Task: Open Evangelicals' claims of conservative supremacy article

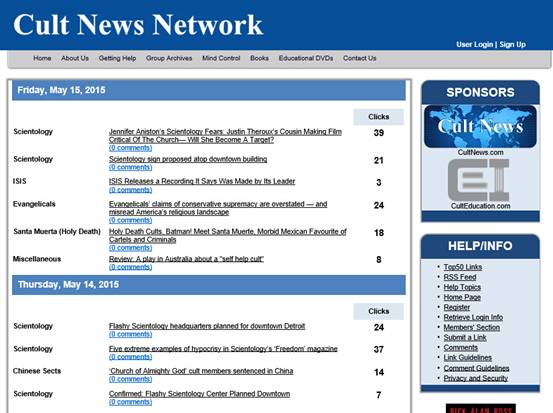Action: [218, 208]
